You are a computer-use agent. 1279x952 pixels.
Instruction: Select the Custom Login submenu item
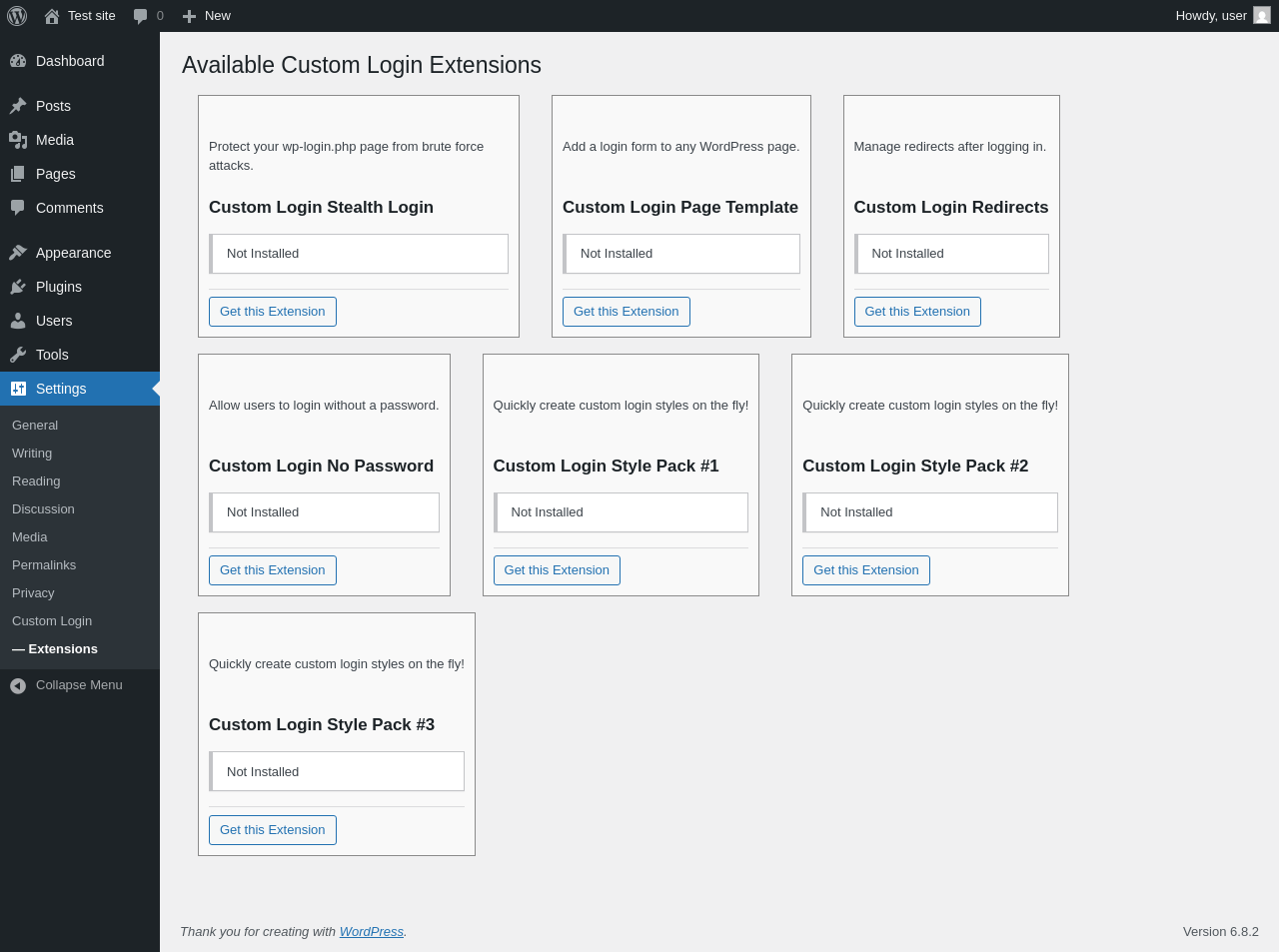pos(52,621)
